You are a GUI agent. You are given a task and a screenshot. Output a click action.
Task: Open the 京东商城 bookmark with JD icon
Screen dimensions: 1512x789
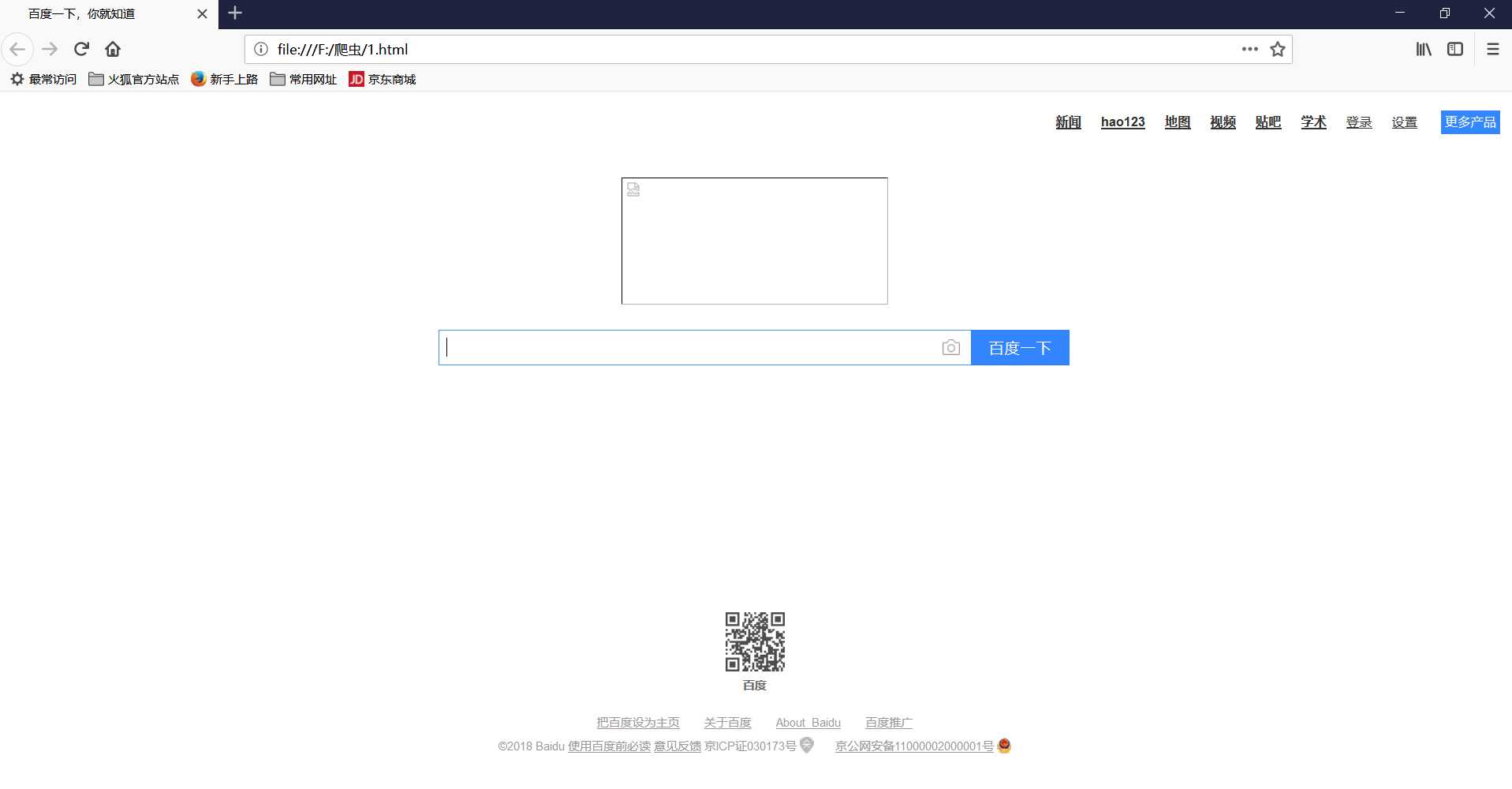click(x=382, y=79)
